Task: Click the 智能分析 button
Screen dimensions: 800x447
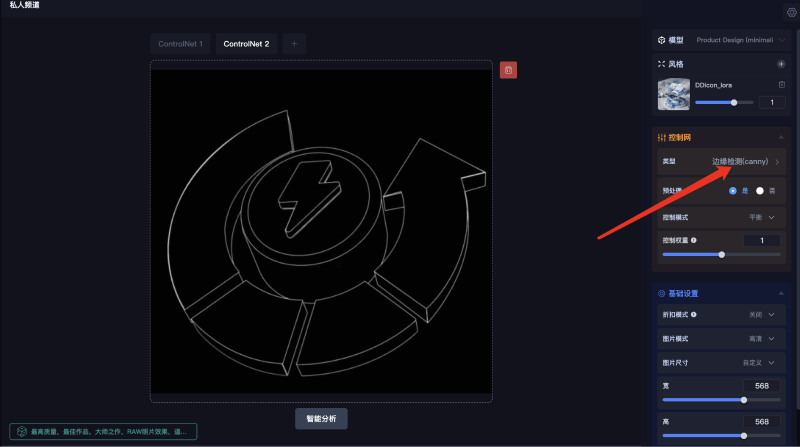Action: 321,419
